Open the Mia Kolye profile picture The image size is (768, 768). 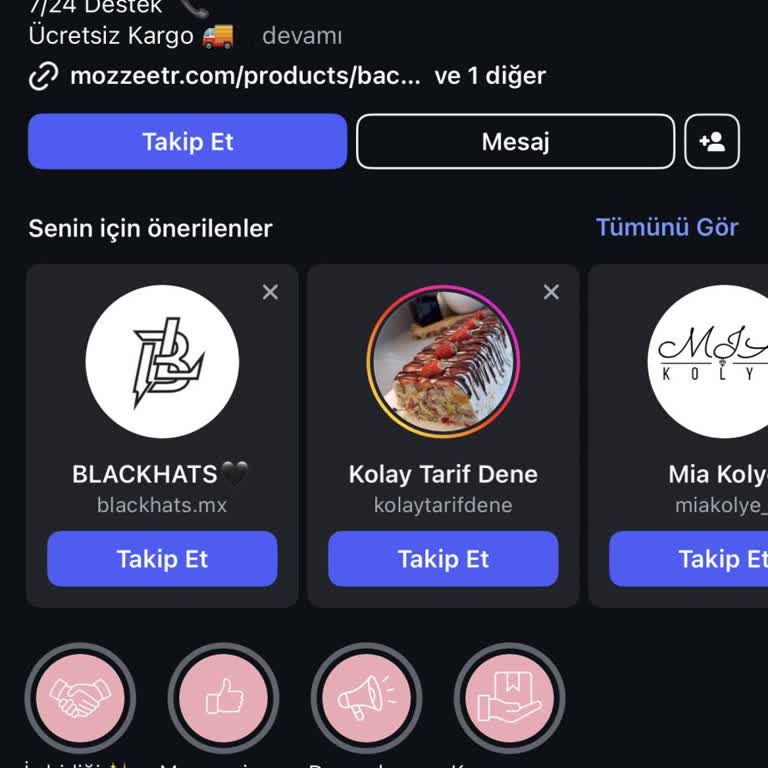[708, 362]
